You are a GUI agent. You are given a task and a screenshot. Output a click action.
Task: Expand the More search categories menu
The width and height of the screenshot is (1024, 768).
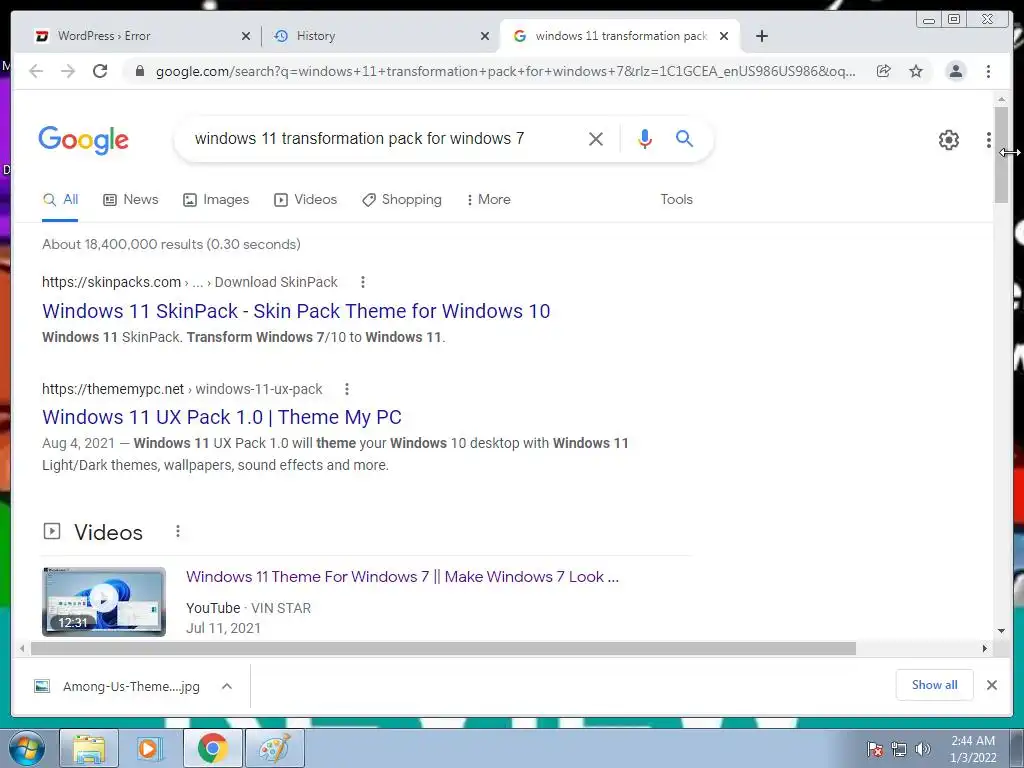point(488,200)
